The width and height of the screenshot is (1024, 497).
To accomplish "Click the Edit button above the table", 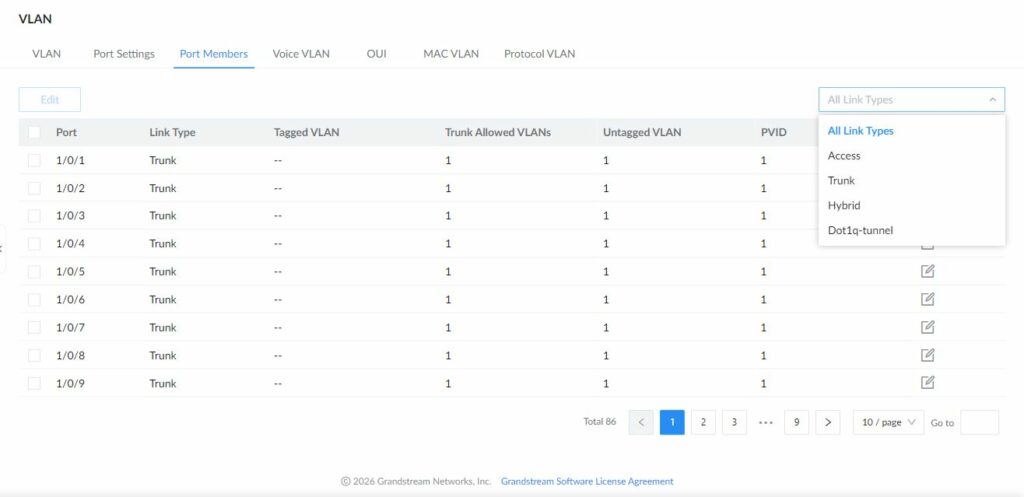I will pos(50,100).
